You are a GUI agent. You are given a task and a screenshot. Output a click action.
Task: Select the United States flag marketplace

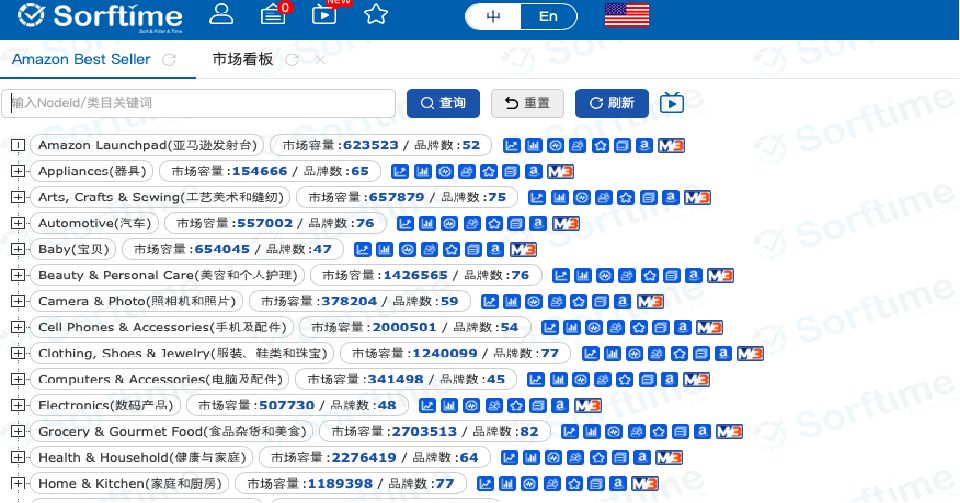[x=626, y=15]
